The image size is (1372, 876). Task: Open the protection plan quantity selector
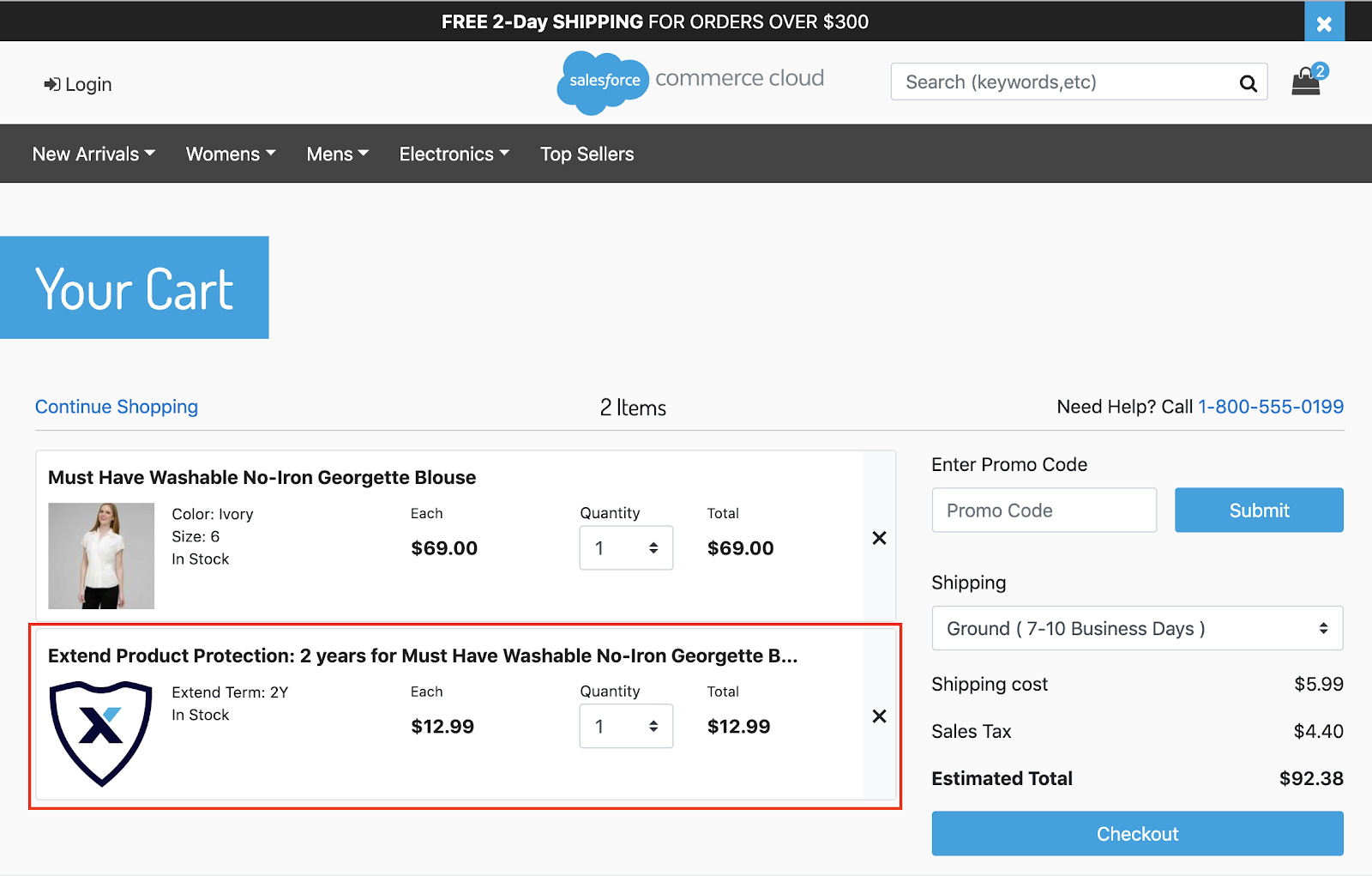coord(626,726)
